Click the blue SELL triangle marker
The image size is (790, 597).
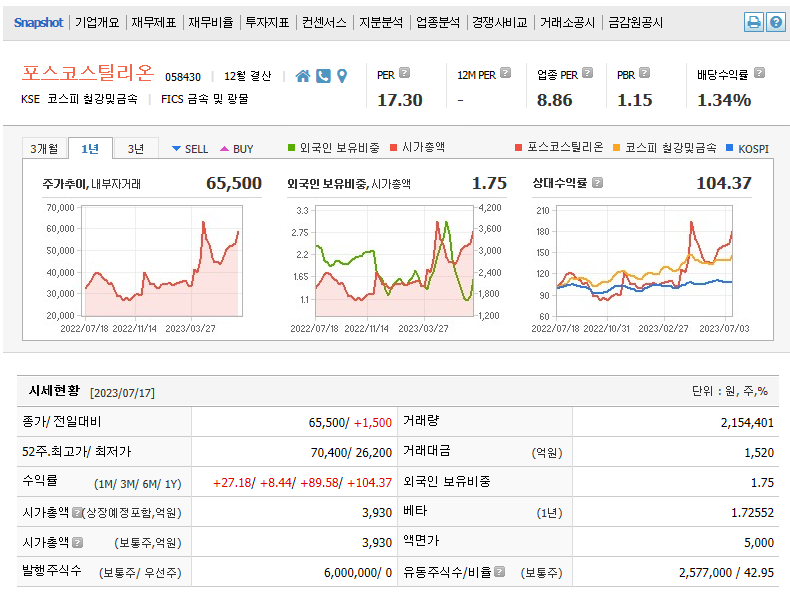pos(176,149)
